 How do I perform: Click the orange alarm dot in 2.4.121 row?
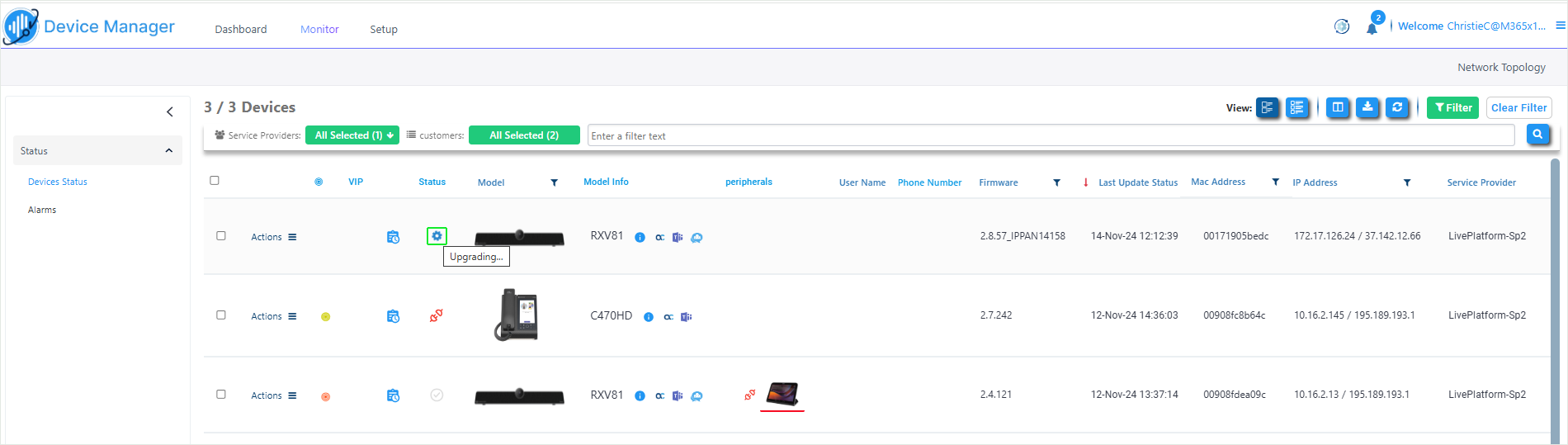coord(325,397)
